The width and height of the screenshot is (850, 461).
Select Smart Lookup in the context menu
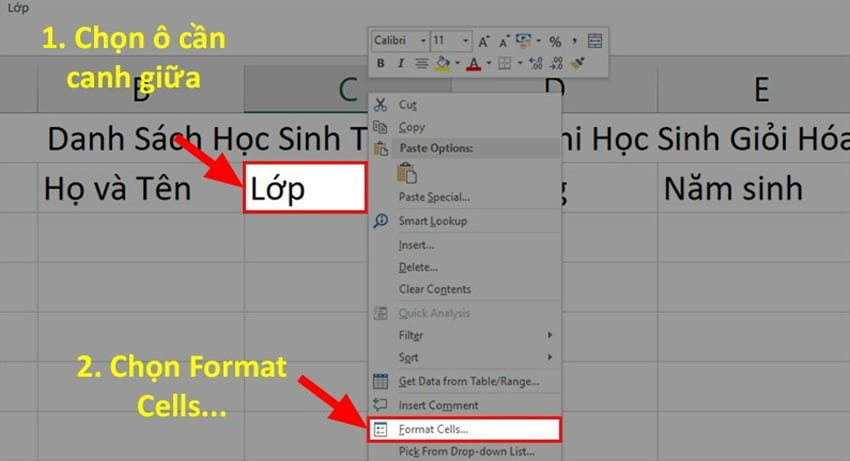coord(465,221)
